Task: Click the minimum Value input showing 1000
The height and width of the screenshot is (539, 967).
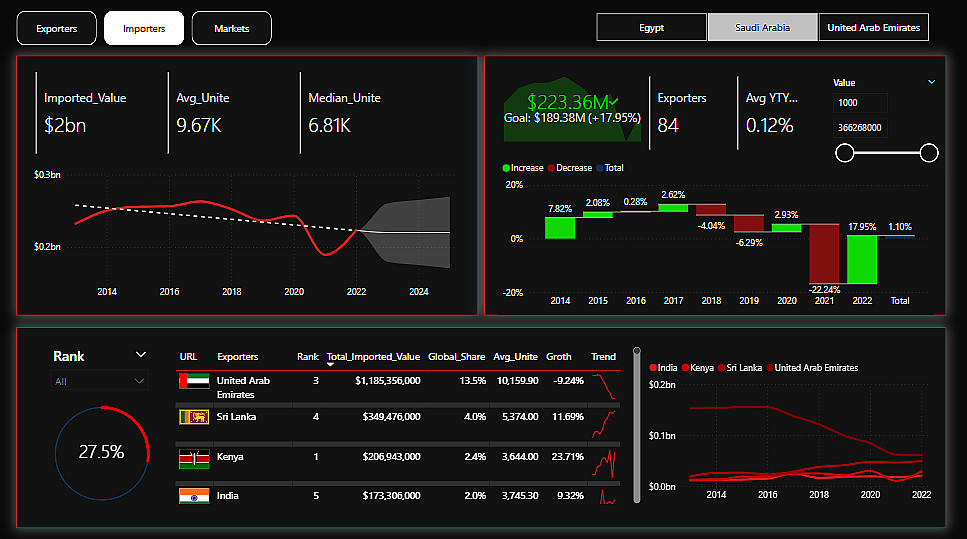Action: point(860,102)
